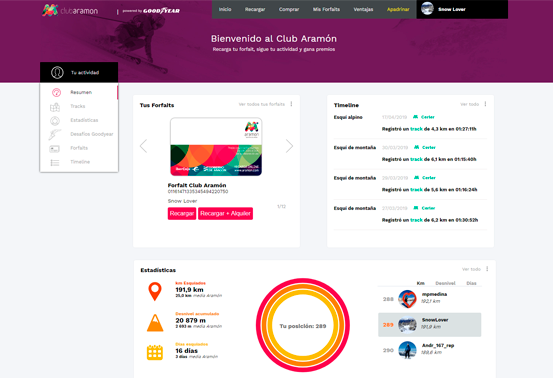Open the Comprar menu item

point(289,9)
